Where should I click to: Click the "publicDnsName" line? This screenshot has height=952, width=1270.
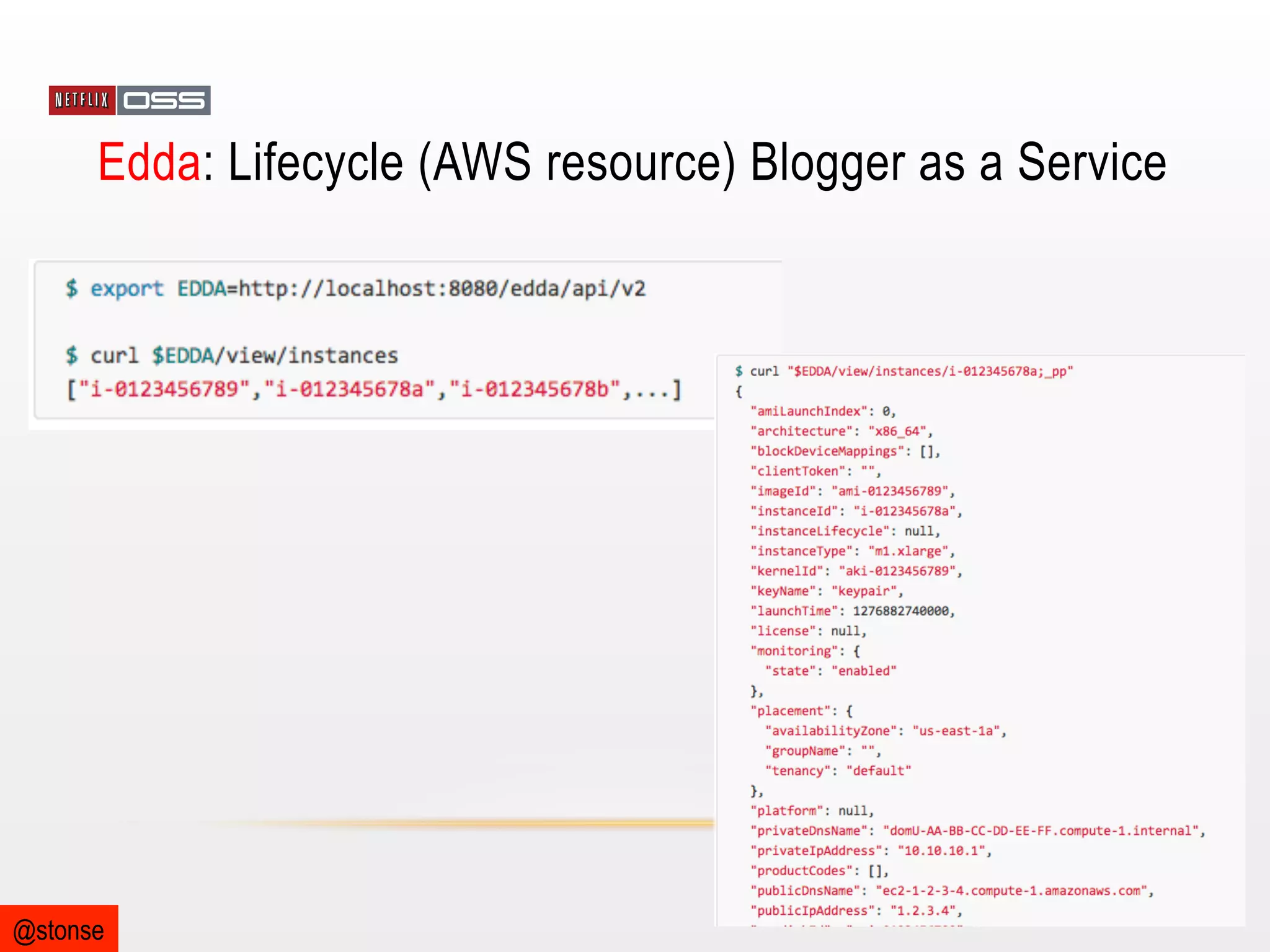[x=952, y=891]
